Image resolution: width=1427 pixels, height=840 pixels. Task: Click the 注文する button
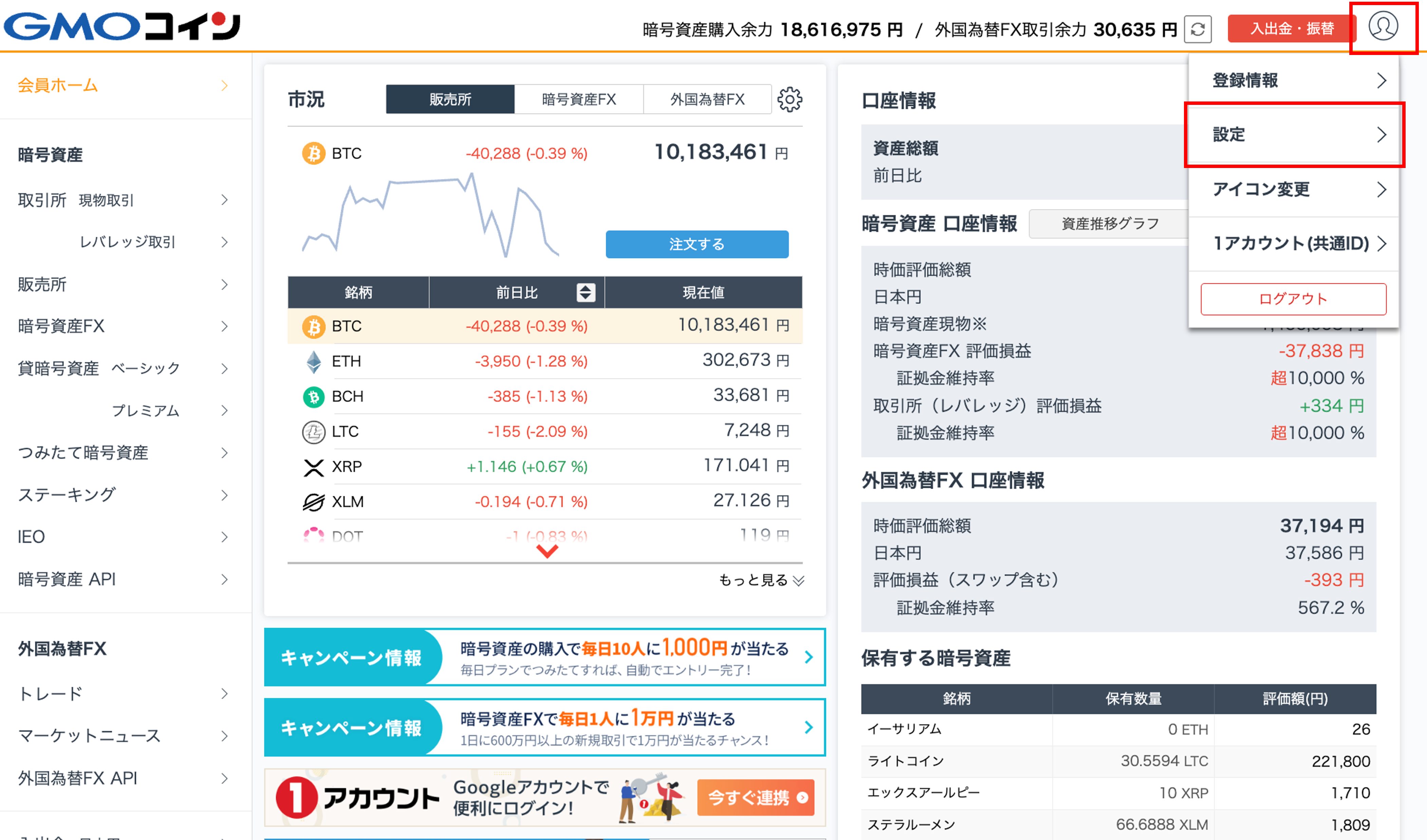tap(697, 244)
